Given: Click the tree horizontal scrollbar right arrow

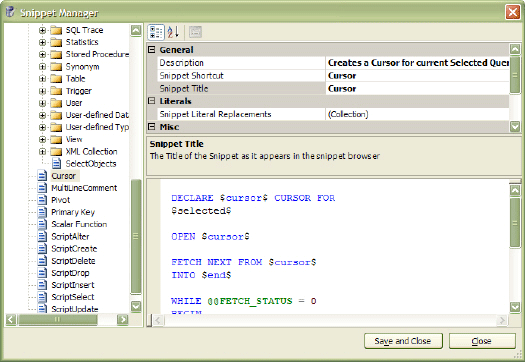Looking at the screenshot, I should point(123,319).
